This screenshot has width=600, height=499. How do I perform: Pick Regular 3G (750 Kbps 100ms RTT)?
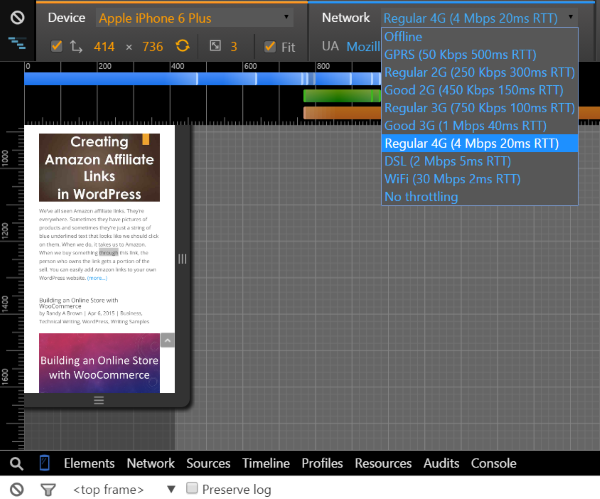coord(480,108)
